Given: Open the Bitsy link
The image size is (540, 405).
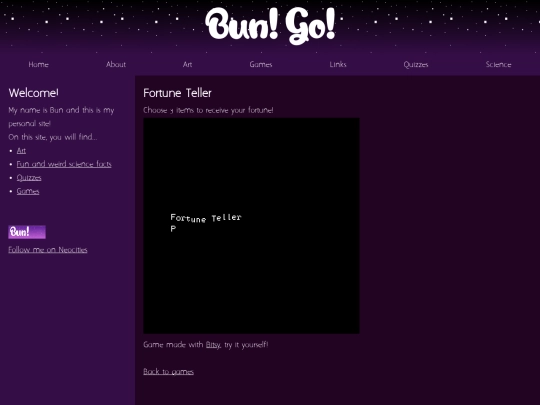Looking at the screenshot, I should coord(212,345).
